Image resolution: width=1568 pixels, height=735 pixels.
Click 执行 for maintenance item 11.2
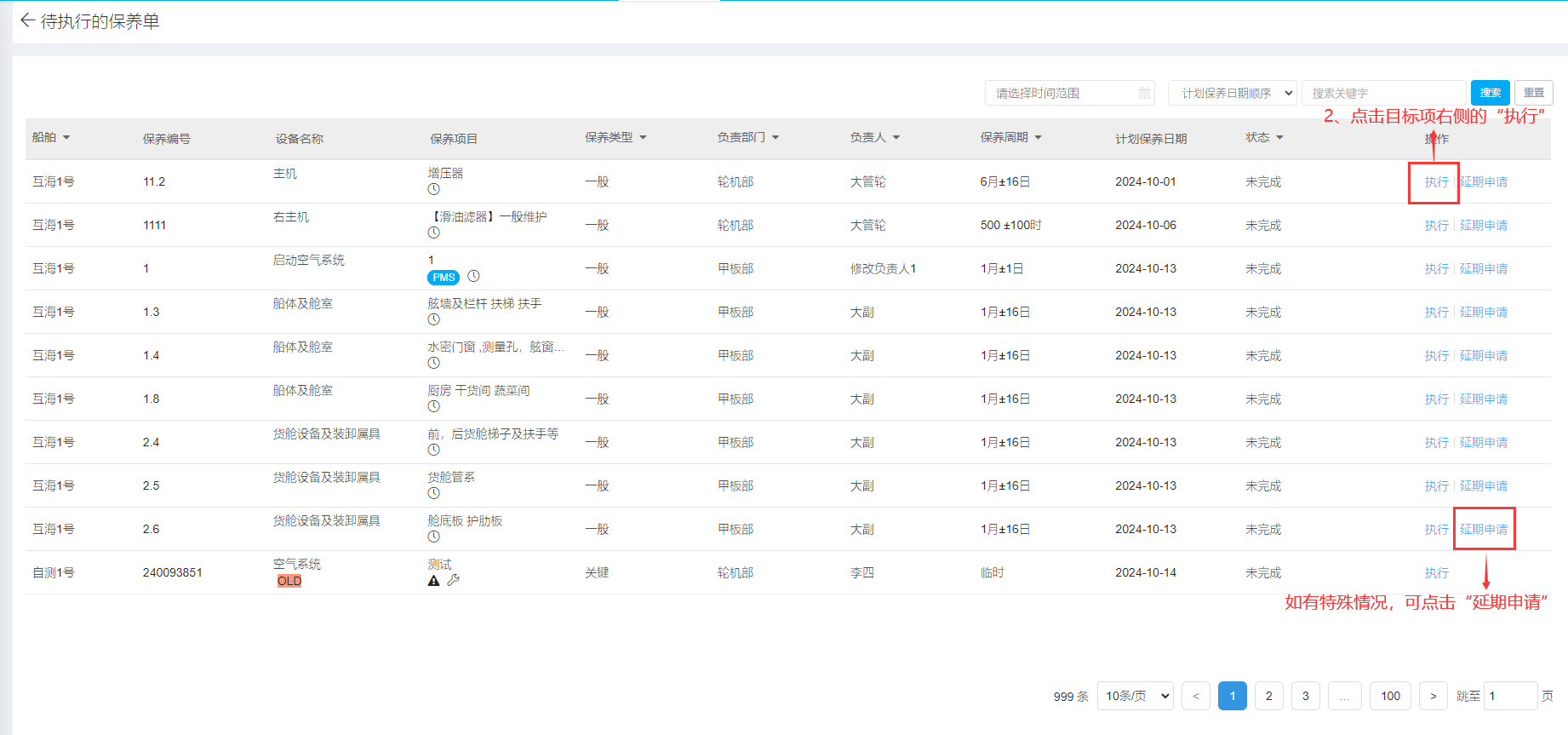(1436, 182)
